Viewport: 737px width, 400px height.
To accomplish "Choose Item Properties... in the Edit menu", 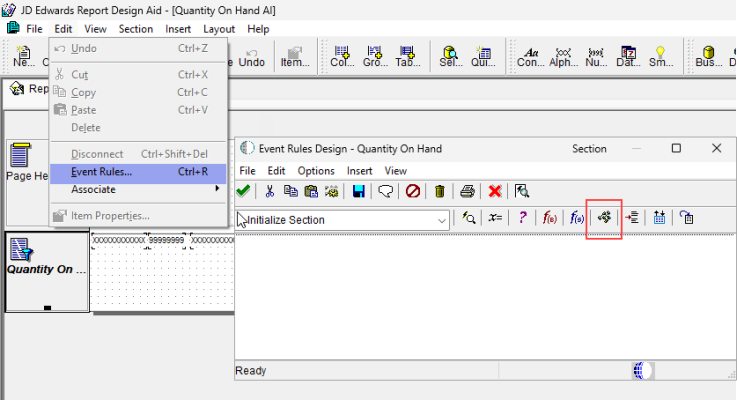I will (x=138, y=216).
